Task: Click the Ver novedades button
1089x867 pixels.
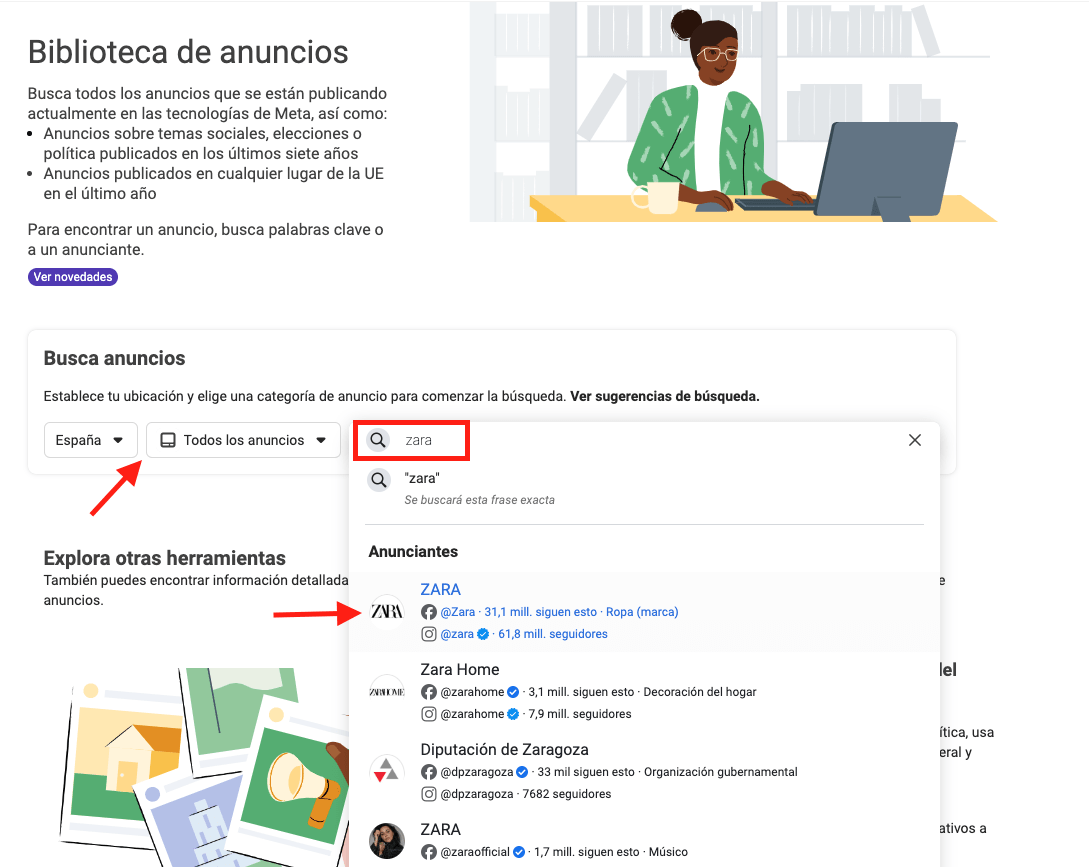Action: click(73, 276)
